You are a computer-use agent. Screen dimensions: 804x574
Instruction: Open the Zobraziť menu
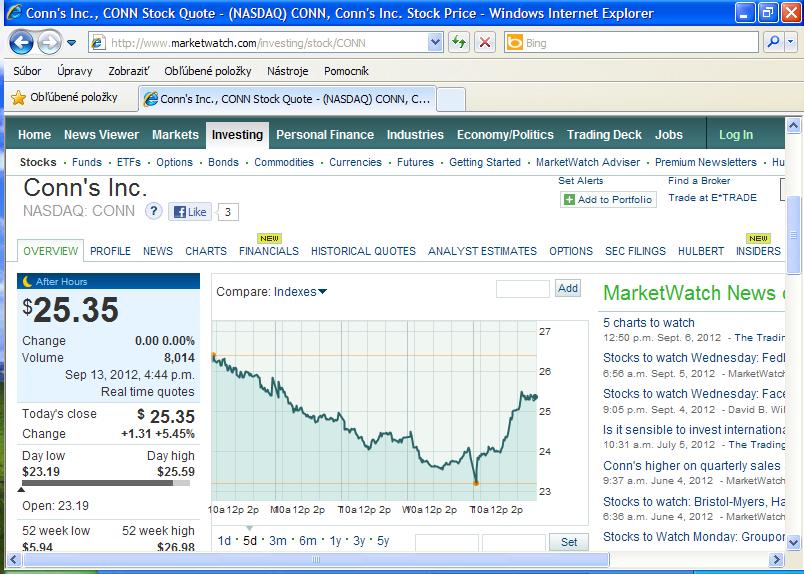[x=129, y=71]
